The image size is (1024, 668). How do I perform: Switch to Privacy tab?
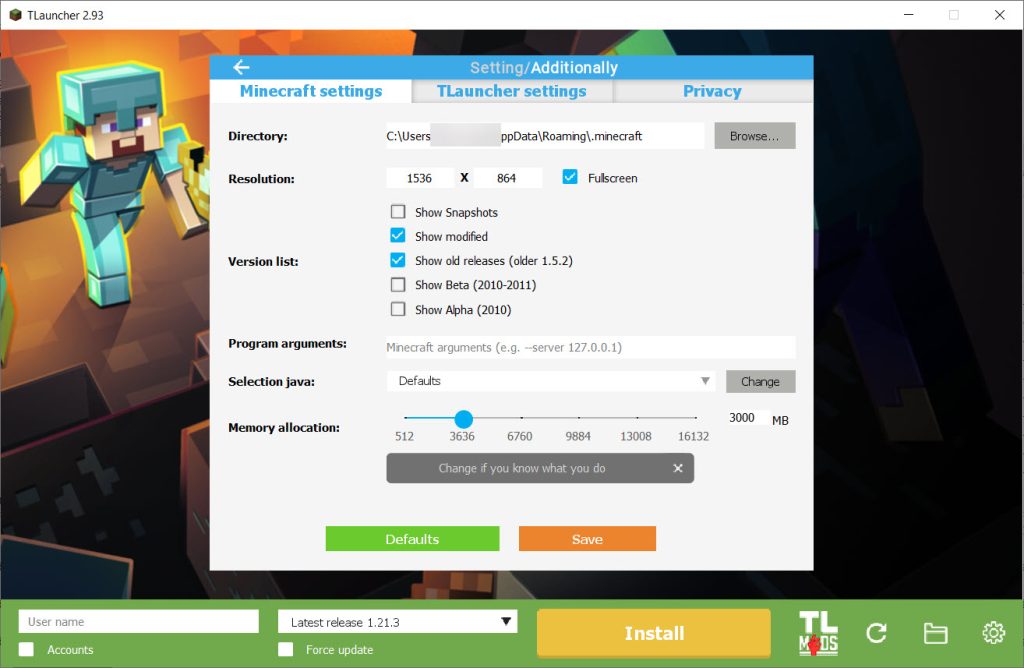pos(712,91)
